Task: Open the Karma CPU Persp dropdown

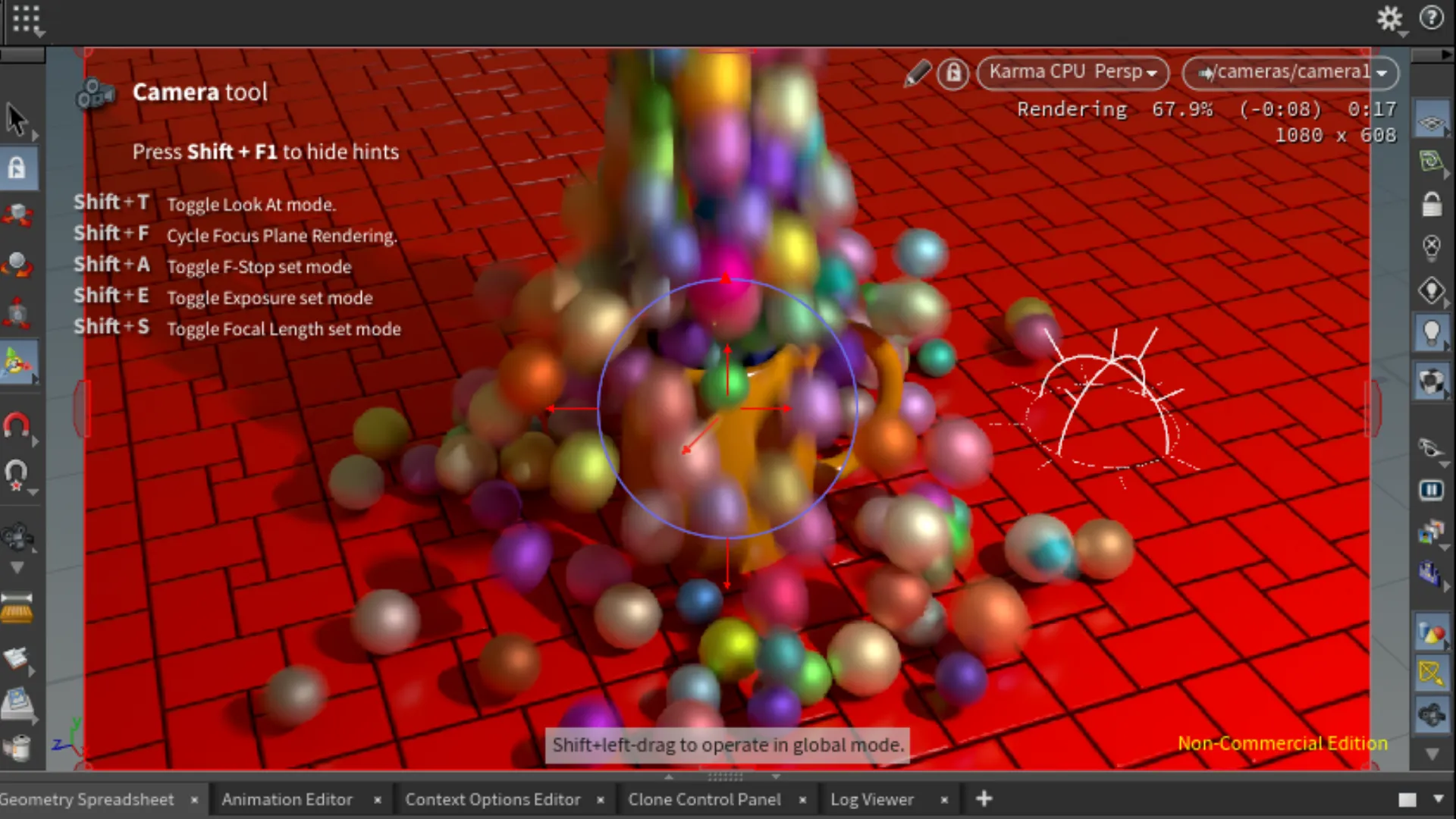Action: [1072, 73]
